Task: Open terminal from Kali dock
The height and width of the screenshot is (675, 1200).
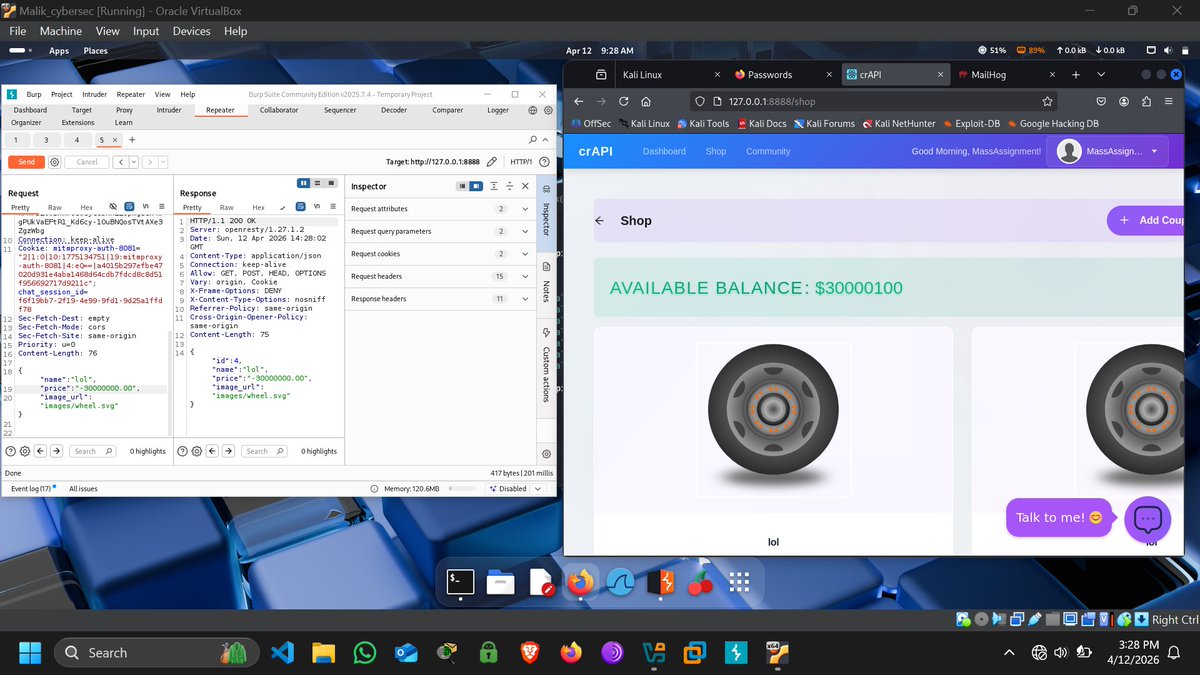Action: (x=460, y=581)
